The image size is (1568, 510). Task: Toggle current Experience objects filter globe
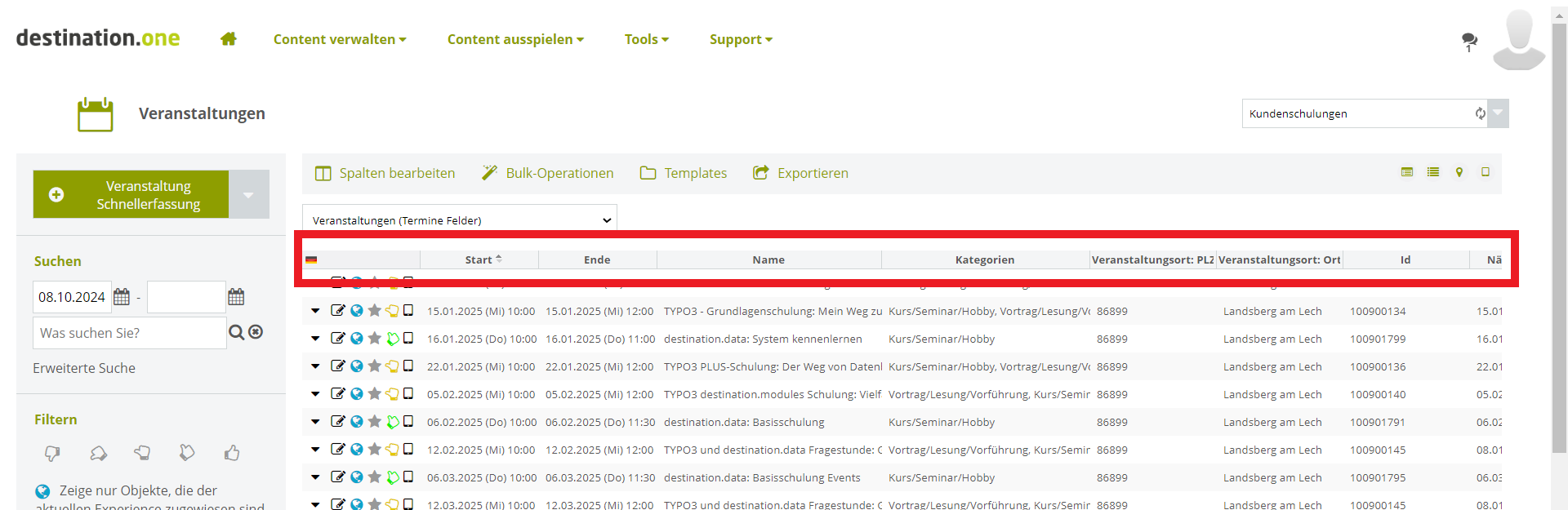point(42,491)
